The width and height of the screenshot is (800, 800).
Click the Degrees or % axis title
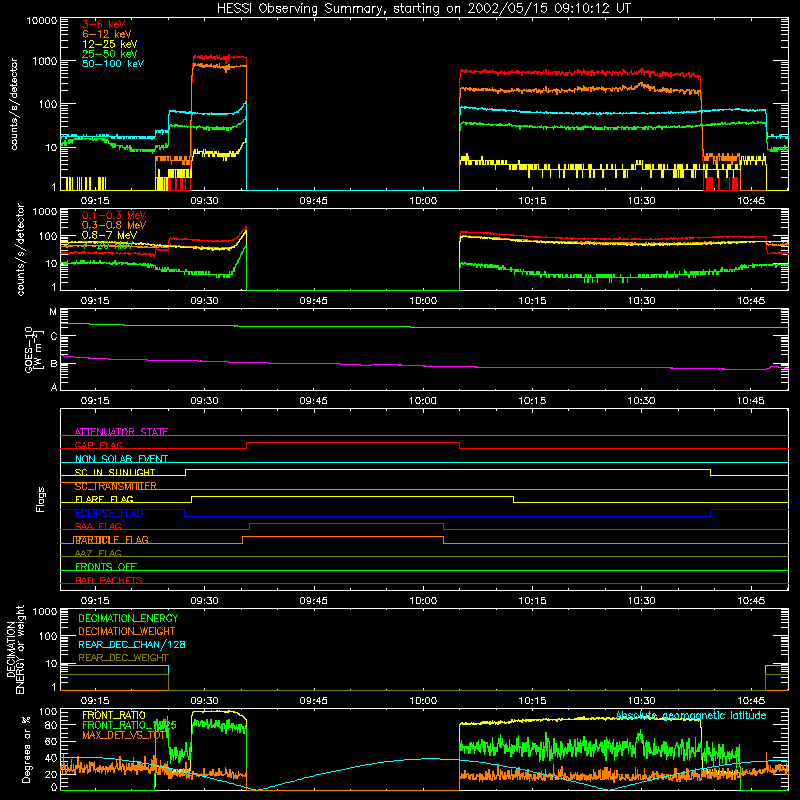pyautogui.click(x=26, y=749)
